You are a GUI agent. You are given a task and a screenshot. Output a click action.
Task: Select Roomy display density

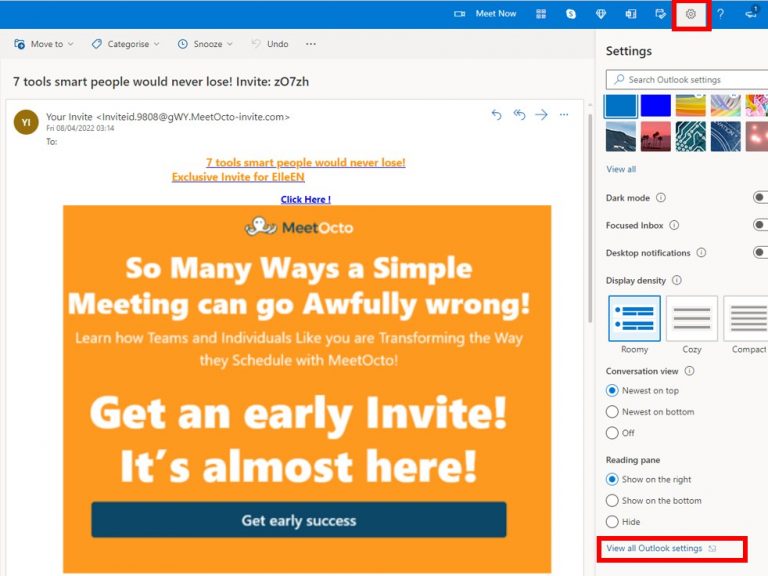click(634, 318)
